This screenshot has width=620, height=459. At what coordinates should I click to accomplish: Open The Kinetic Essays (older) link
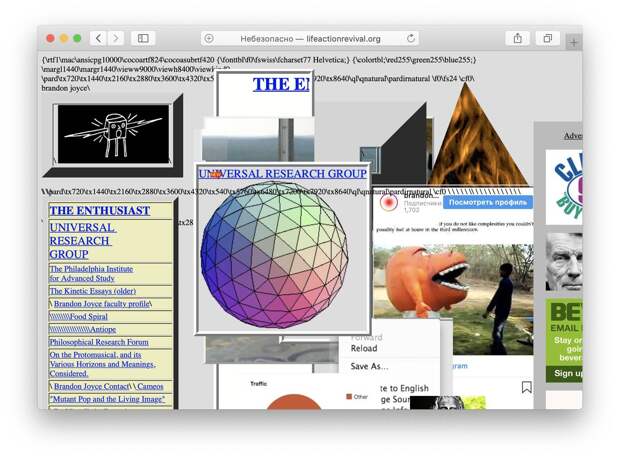(93, 291)
